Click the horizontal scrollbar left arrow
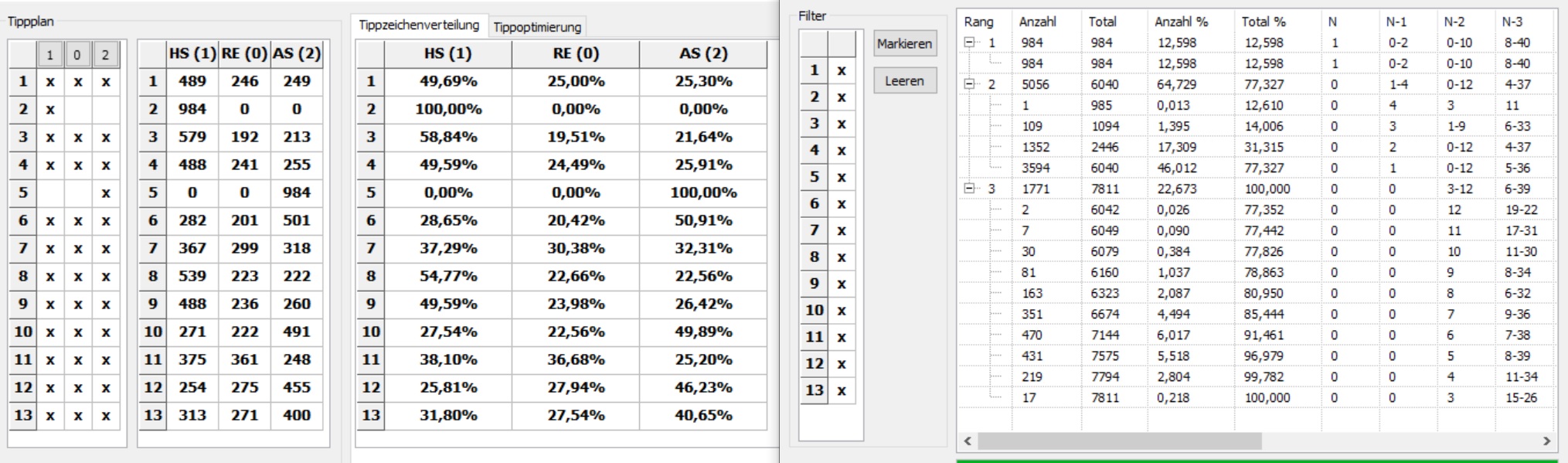Image resolution: width=1568 pixels, height=463 pixels. coord(968,441)
